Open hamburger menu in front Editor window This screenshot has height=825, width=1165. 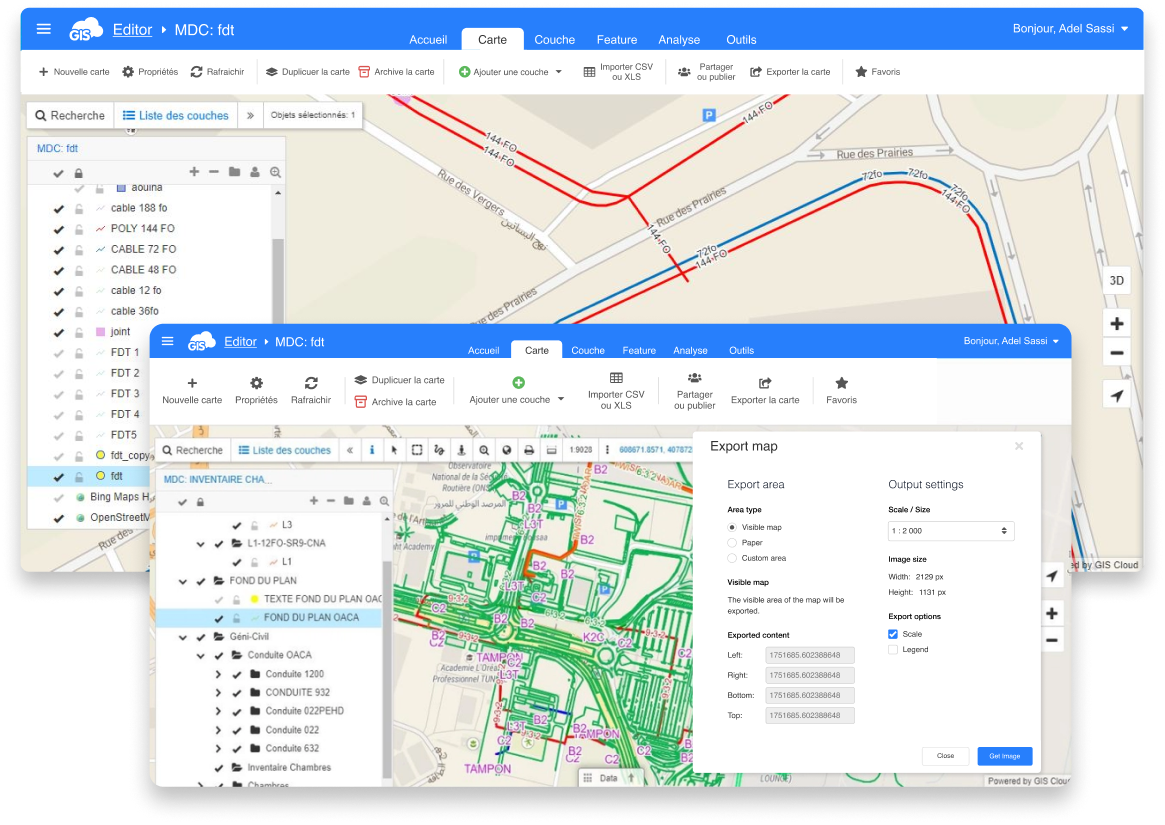pyautogui.click(x=168, y=341)
